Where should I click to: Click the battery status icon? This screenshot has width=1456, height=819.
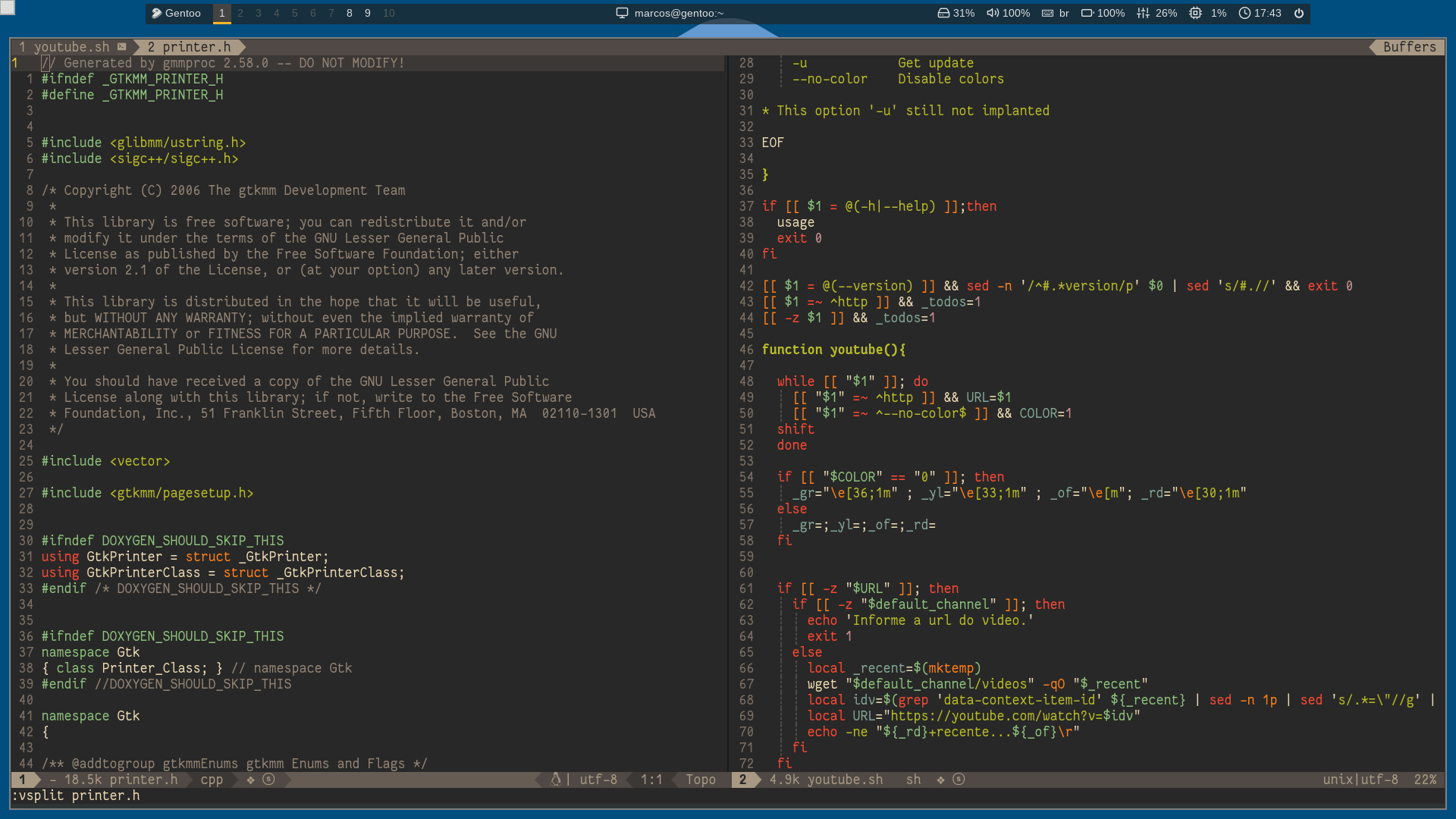(1087, 13)
